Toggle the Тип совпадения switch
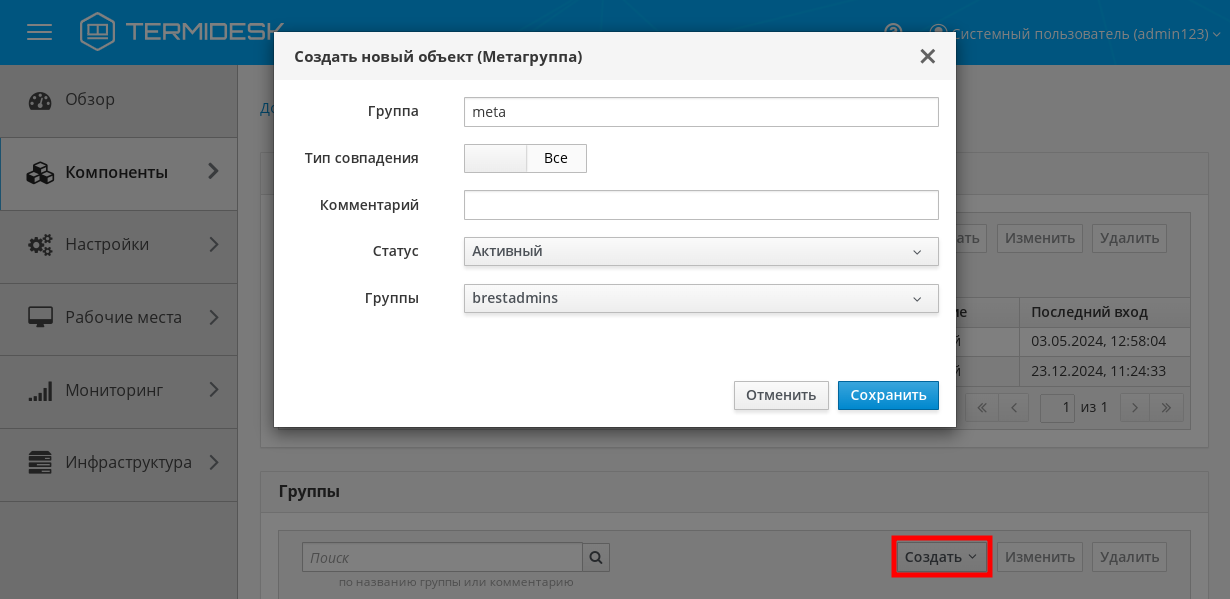Viewport: 1230px width, 599px height. [x=525, y=158]
